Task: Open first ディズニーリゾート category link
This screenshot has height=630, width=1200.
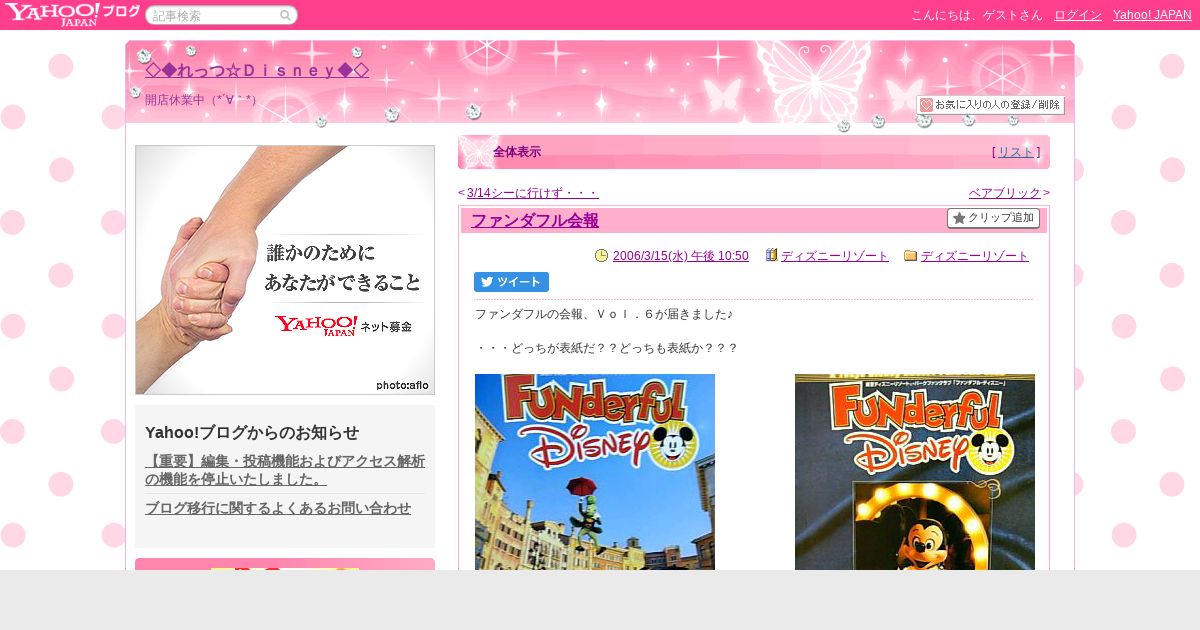Action: [835, 256]
